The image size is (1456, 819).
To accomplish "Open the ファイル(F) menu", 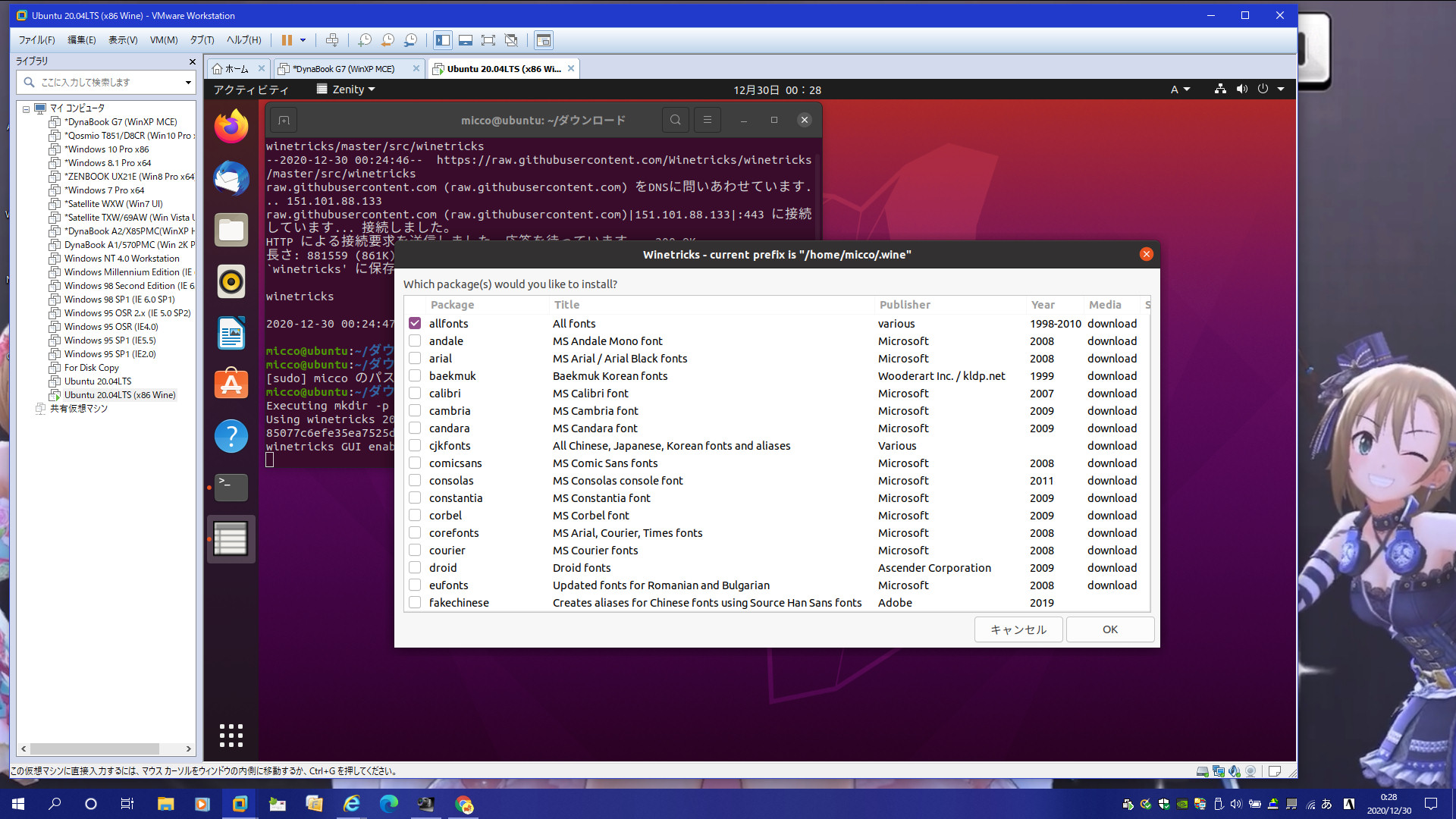I will [36, 40].
